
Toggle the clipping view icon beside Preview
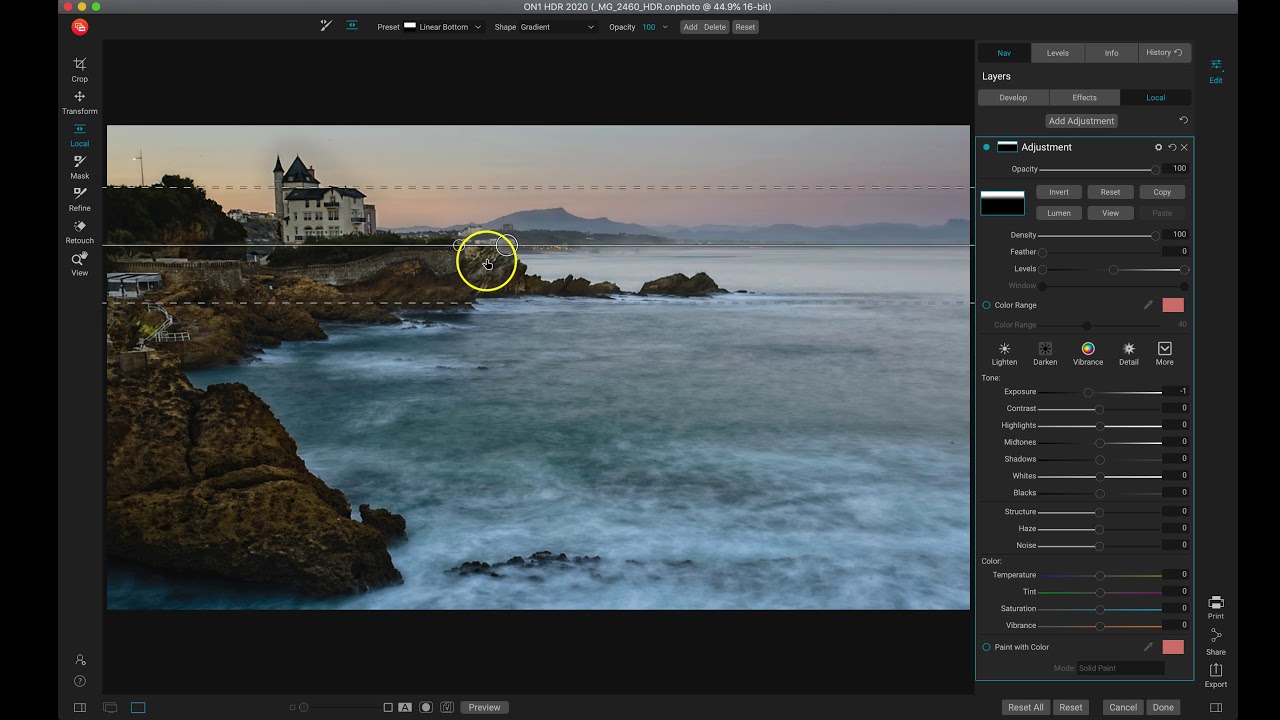(447, 707)
